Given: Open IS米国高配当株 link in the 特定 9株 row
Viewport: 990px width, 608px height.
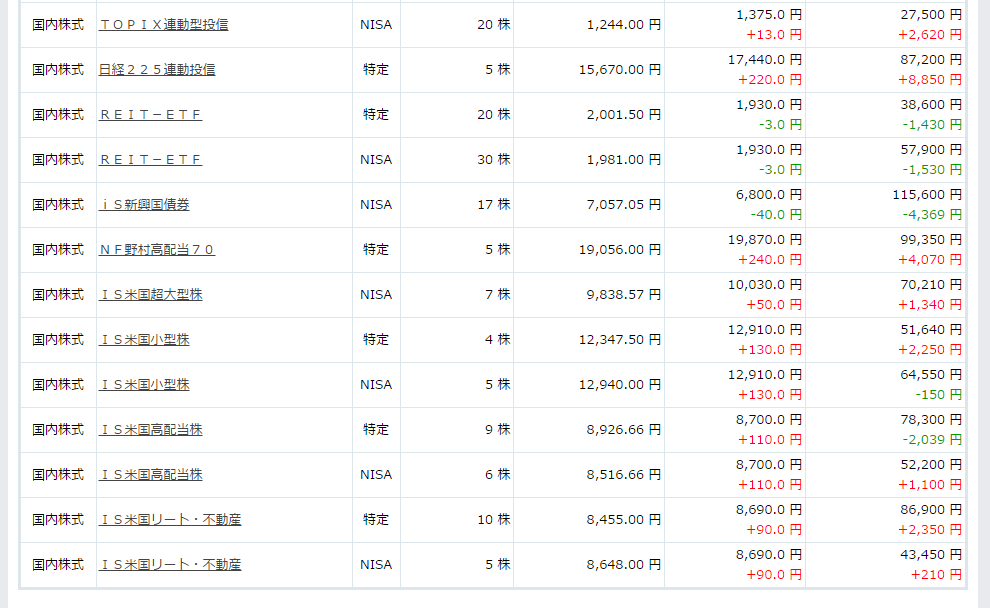Looking at the screenshot, I should [x=150, y=430].
